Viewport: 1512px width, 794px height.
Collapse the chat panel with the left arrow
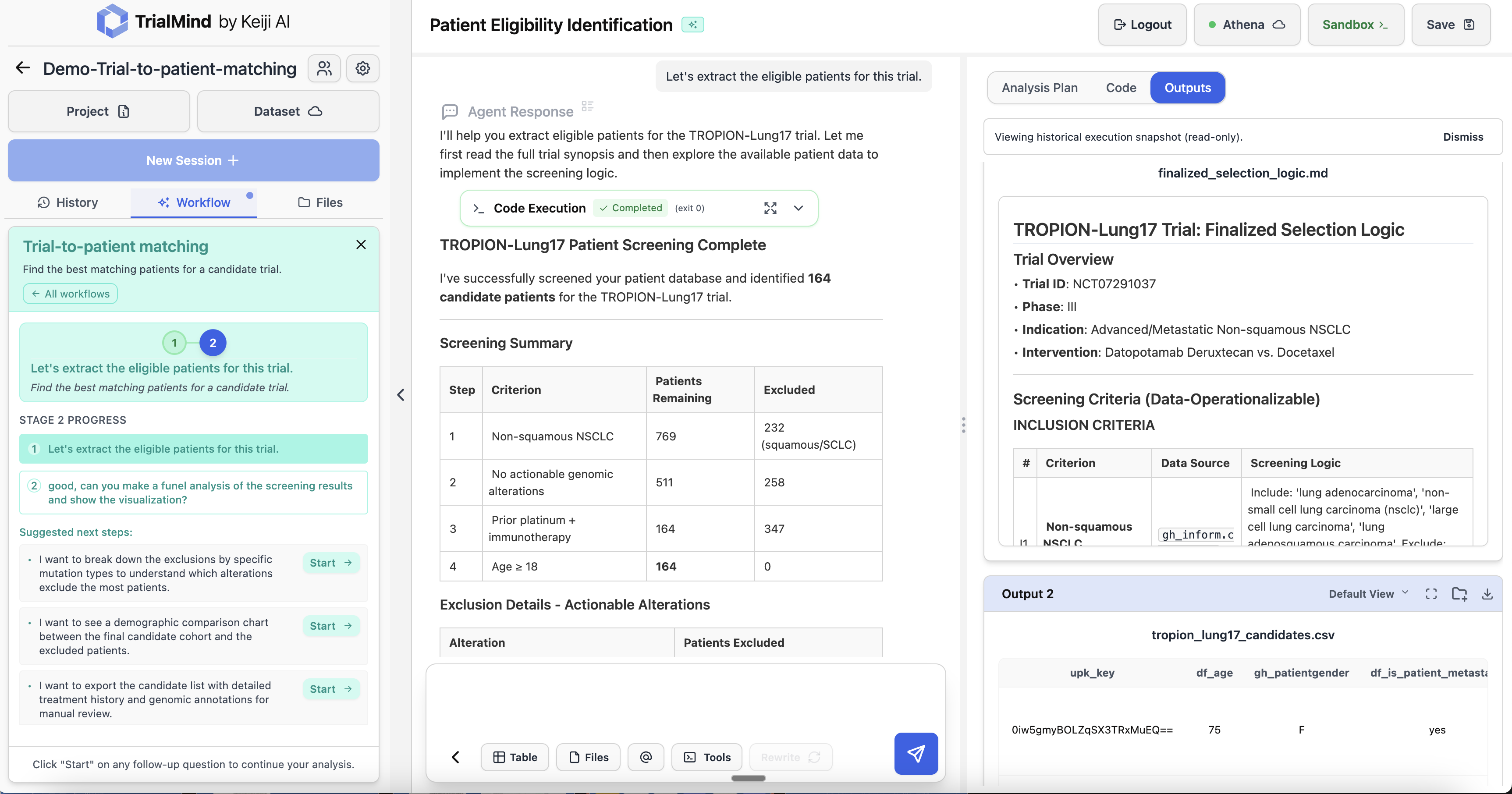coord(401,395)
